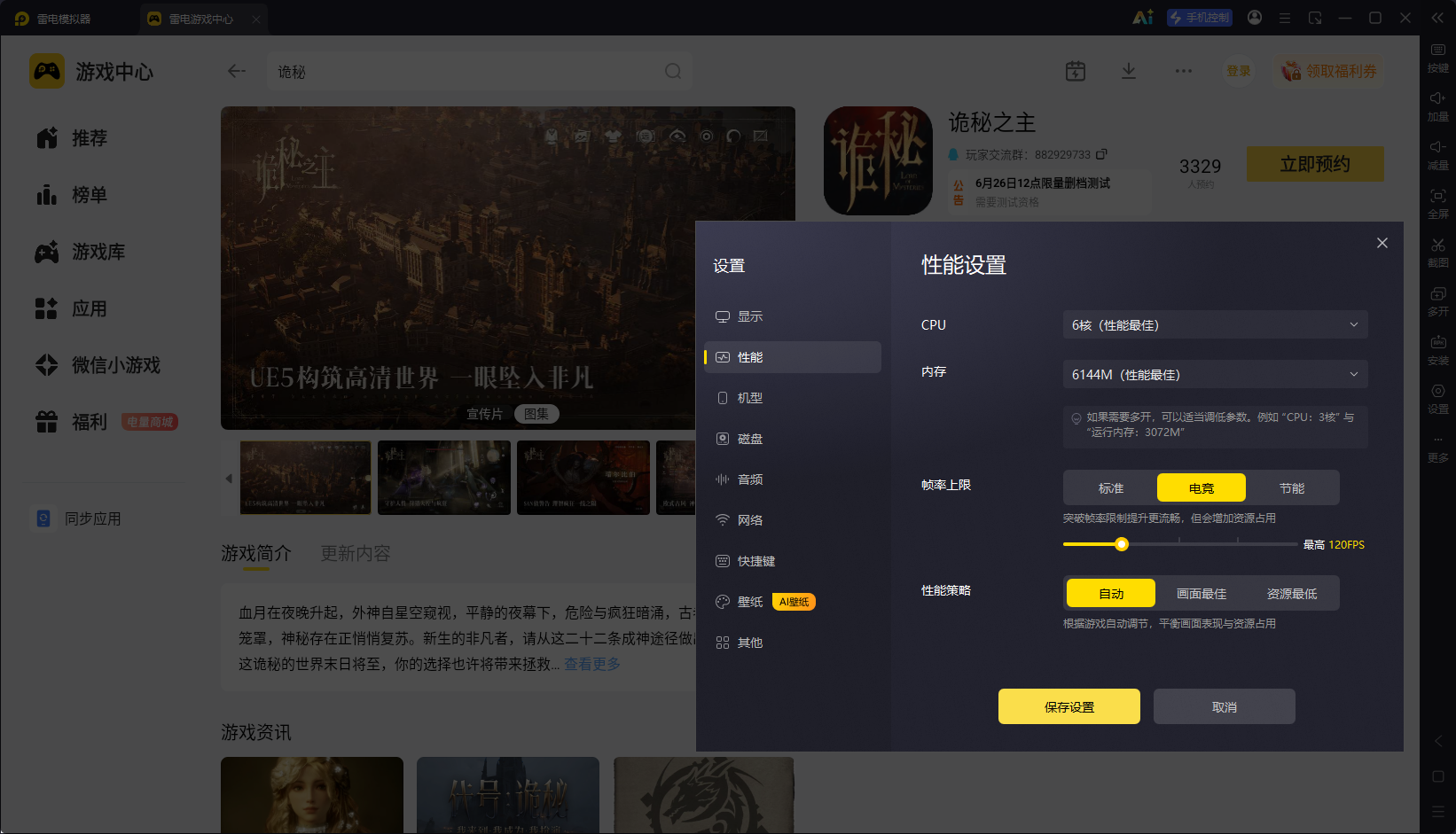
Task: Click 保存设置 to save settings
Action: tap(1069, 706)
